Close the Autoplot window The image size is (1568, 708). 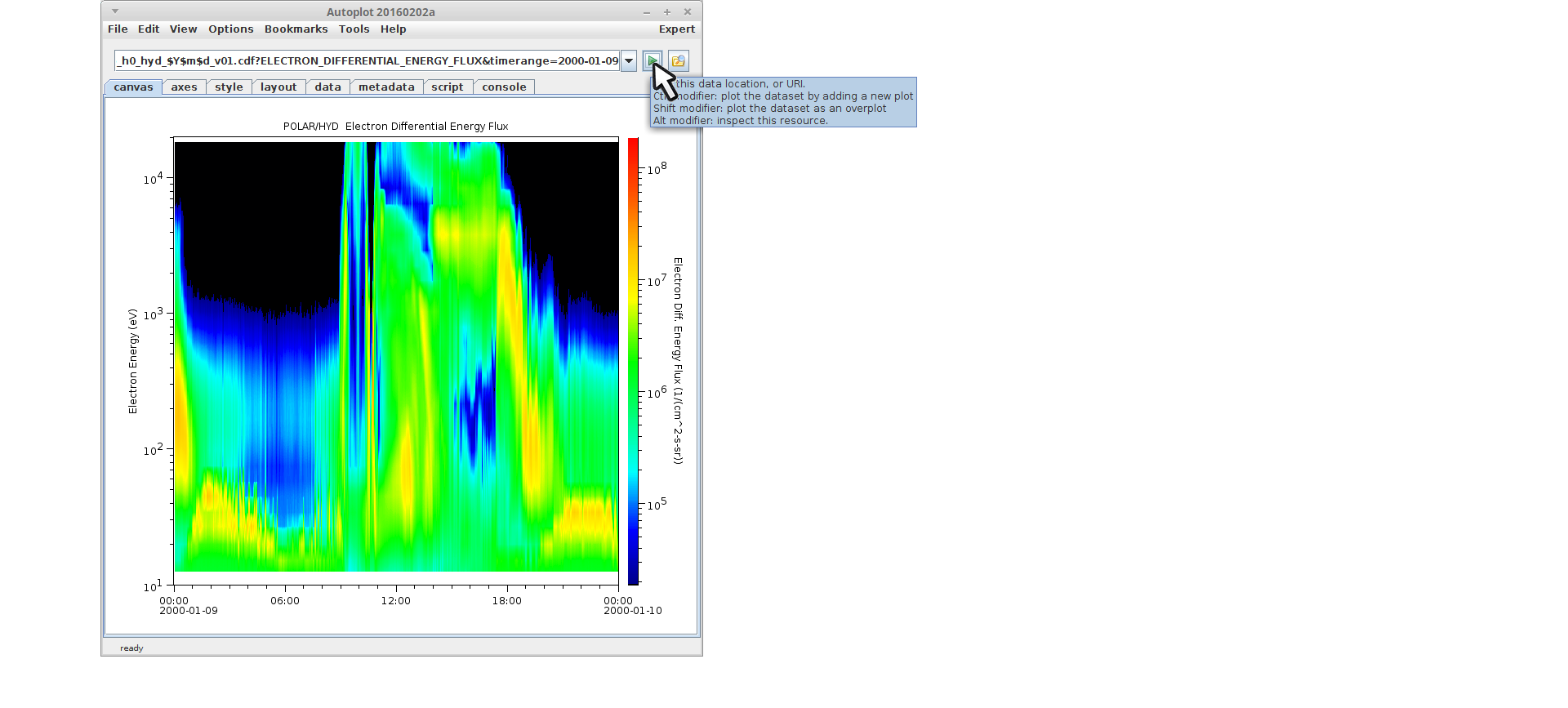tap(688, 12)
